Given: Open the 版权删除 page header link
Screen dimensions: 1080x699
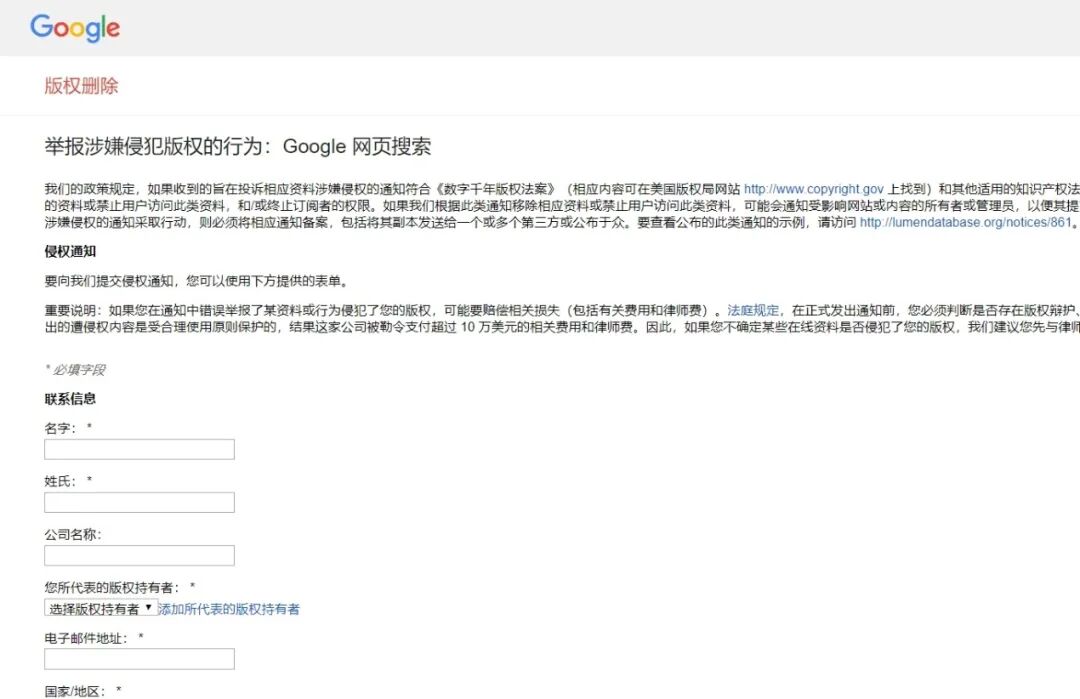Looking at the screenshot, I should coord(82,86).
